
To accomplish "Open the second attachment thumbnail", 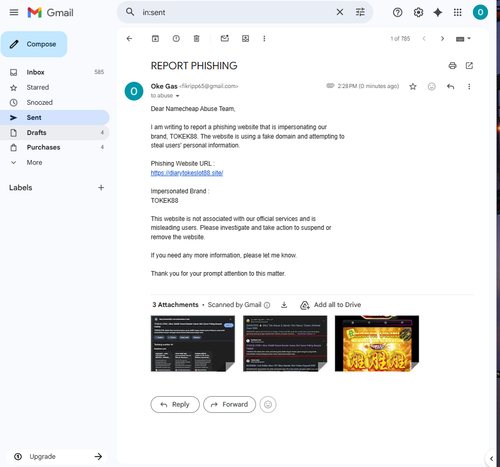I will (x=285, y=343).
